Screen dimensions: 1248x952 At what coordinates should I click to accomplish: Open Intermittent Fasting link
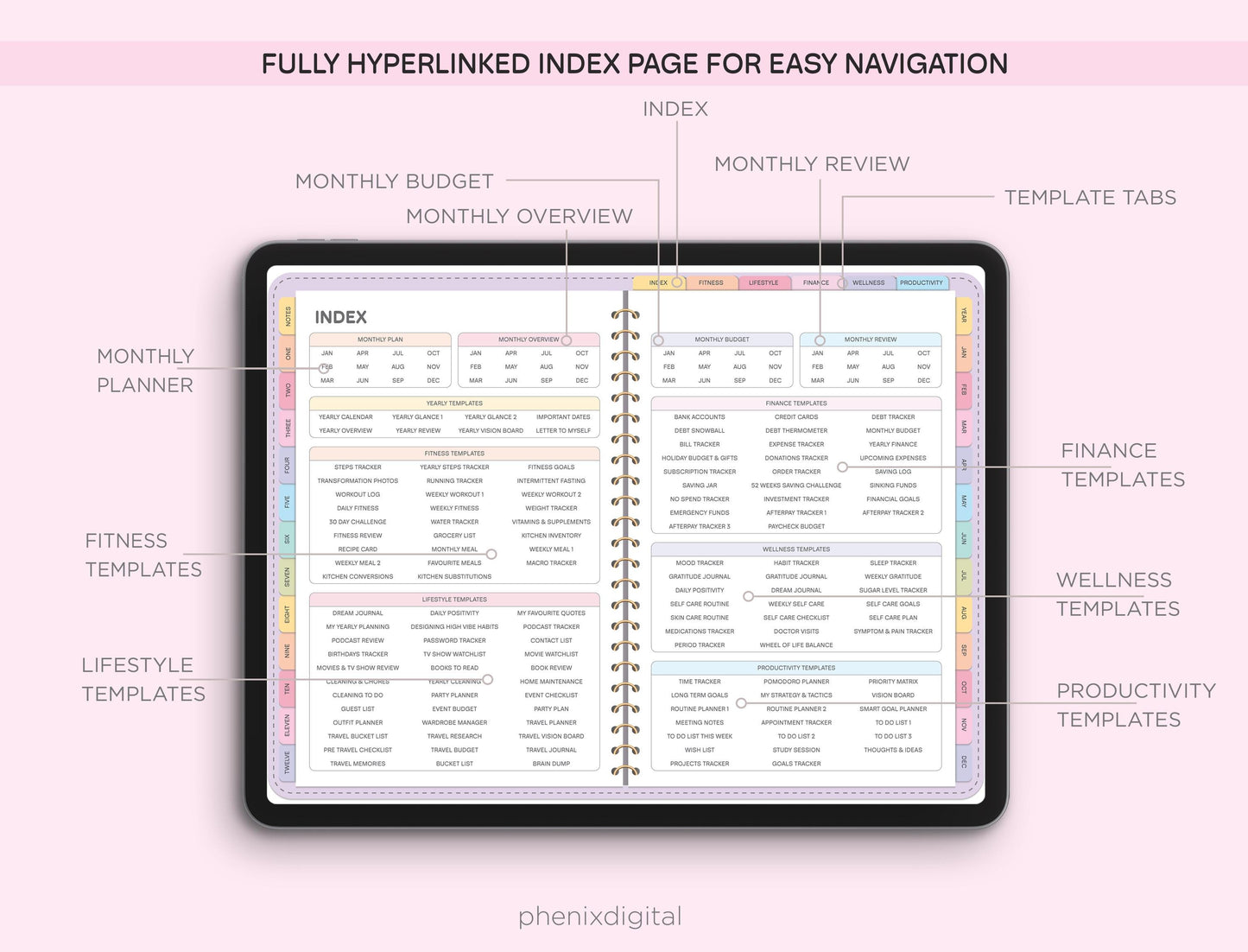[x=551, y=481]
